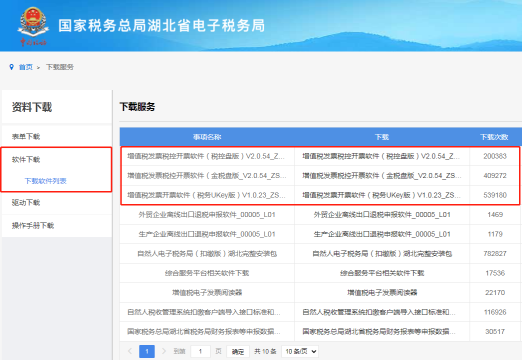Download 自然人税收管理系统扣缴客户端导入接口标准 link
The image size is (523, 360).
(x=379, y=312)
